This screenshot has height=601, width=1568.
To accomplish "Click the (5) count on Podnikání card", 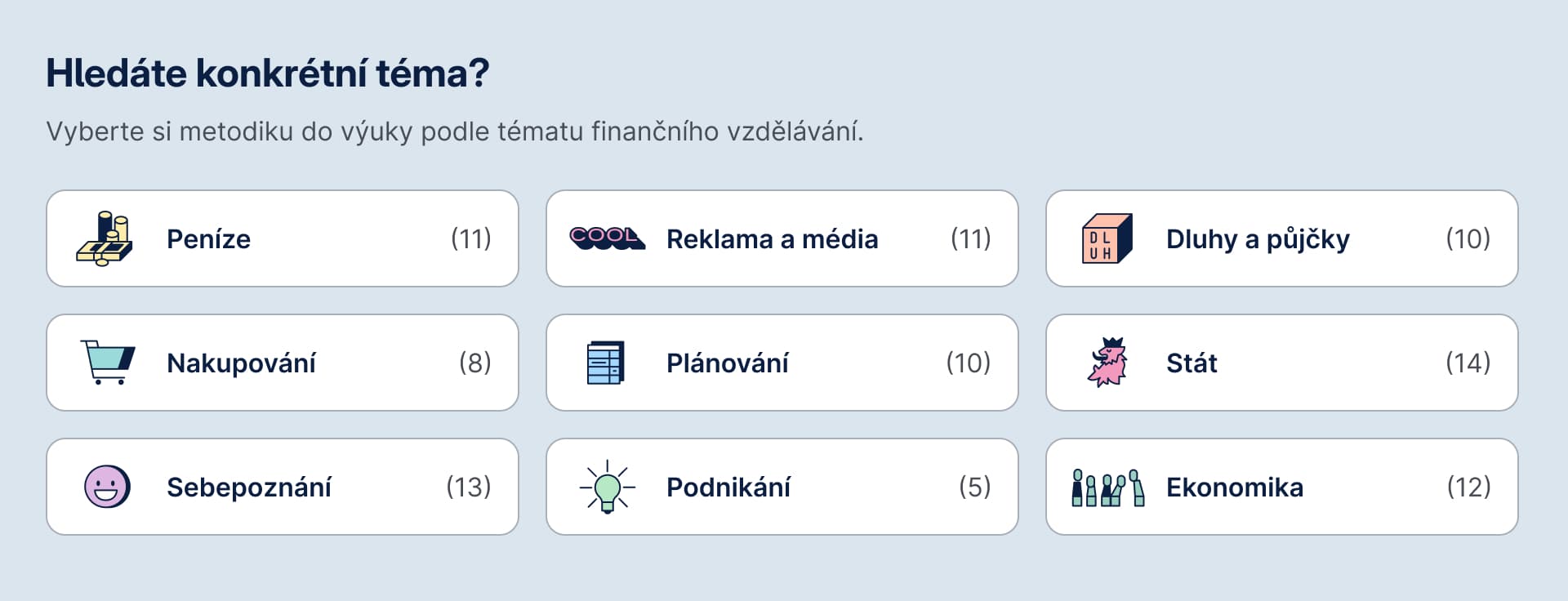I will (x=974, y=487).
